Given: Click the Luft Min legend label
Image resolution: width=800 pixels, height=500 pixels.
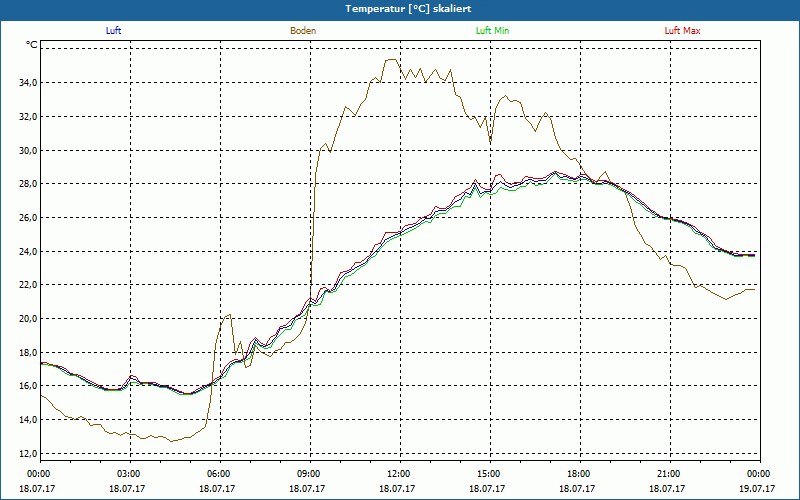Looking at the screenshot, I should pyautogui.click(x=492, y=31).
